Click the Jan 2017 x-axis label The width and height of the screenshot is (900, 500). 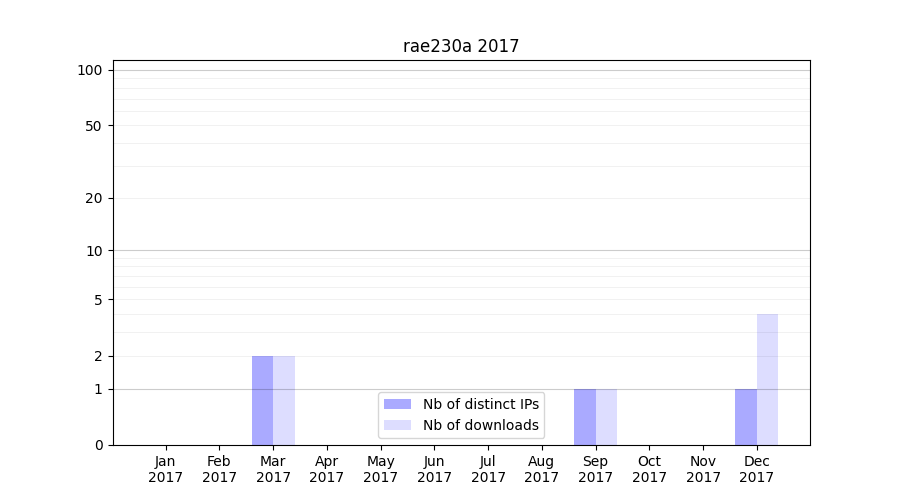click(166, 469)
